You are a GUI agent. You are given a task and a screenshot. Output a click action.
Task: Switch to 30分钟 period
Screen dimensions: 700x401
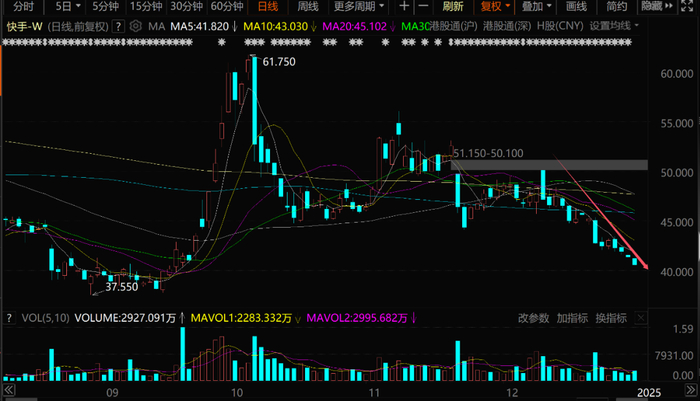coord(187,6)
